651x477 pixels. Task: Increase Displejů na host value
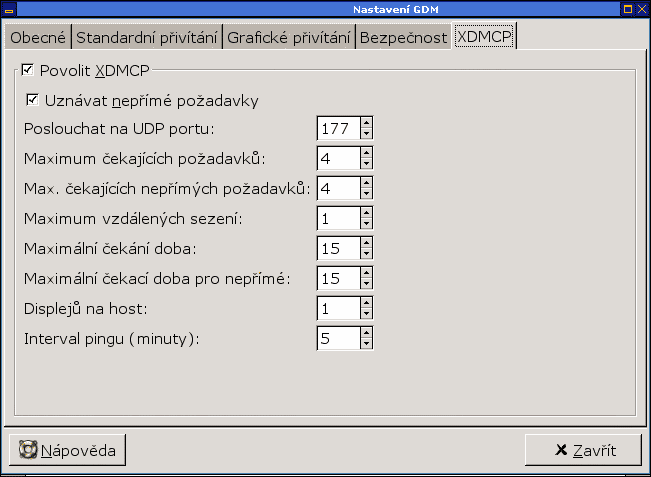pos(366,303)
